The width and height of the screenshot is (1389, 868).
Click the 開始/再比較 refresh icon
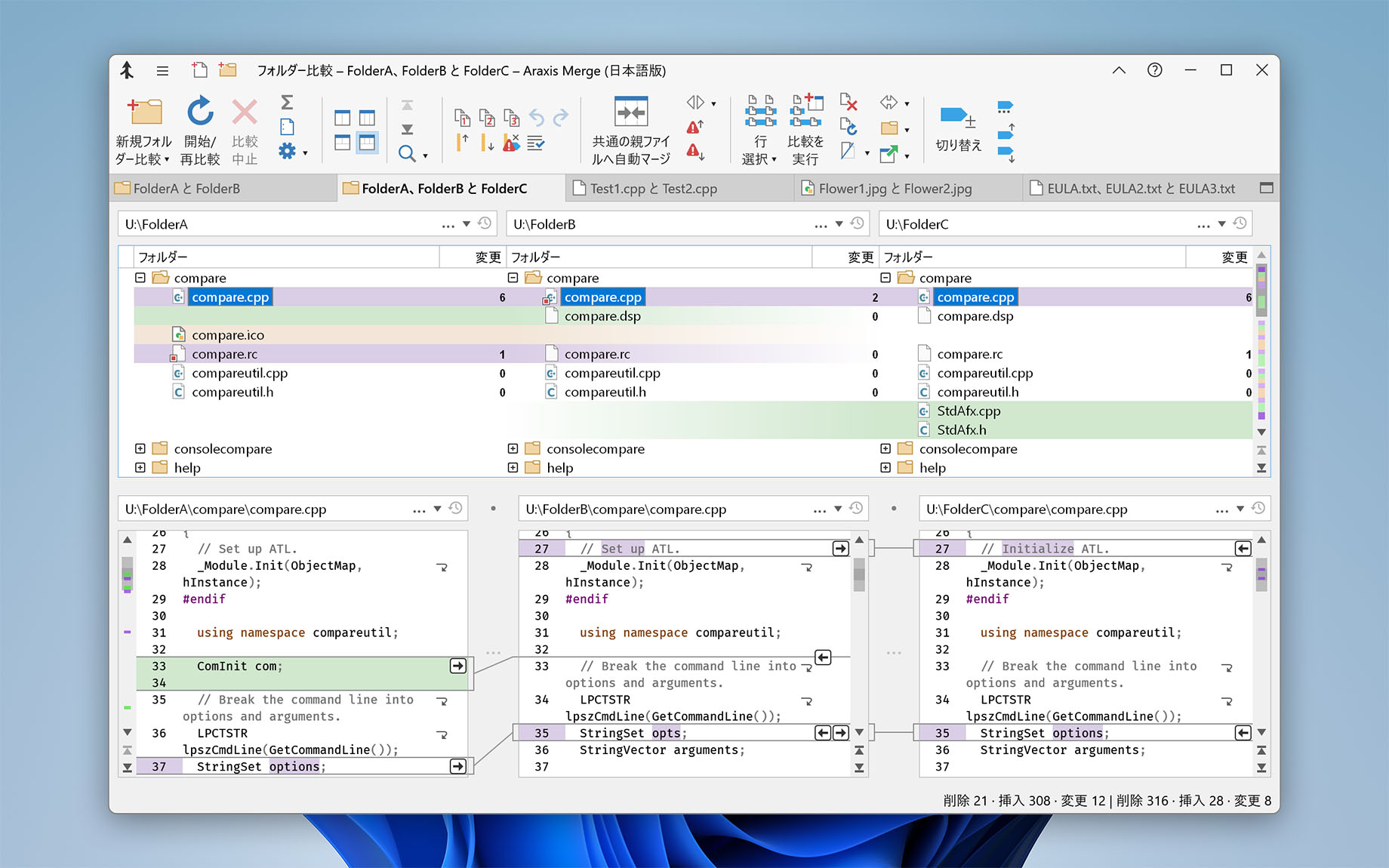(x=200, y=112)
